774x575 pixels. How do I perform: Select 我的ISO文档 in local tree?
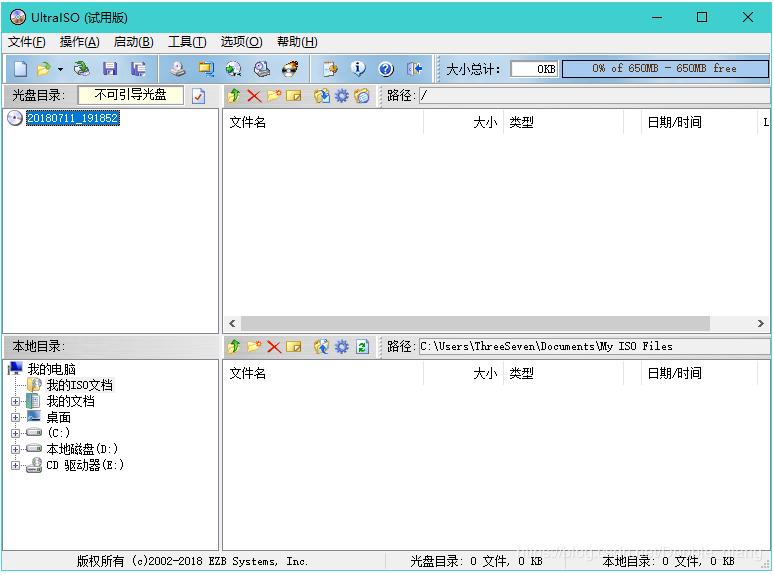pyautogui.click(x=80, y=385)
